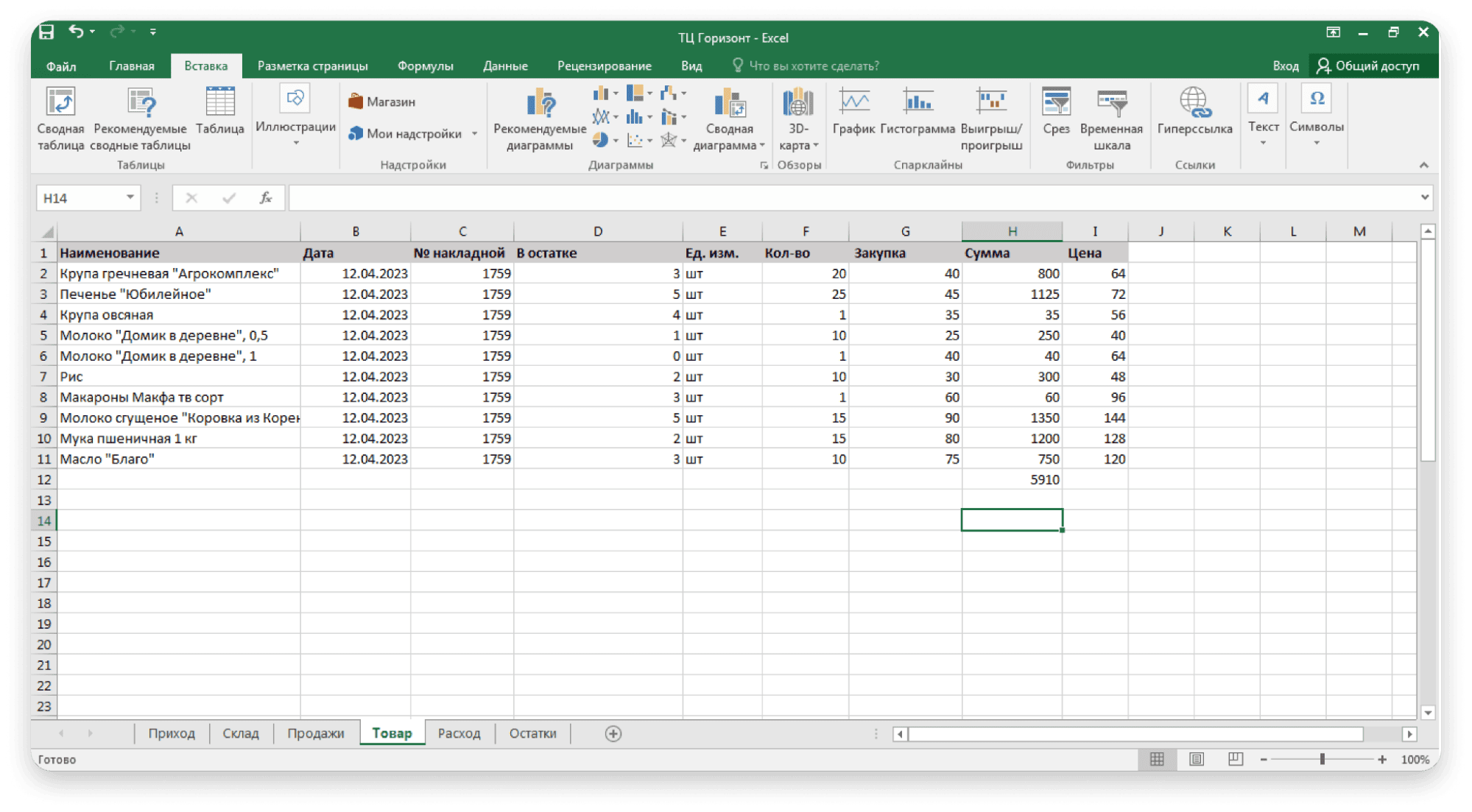Screen dimensions: 1472x812
Task: Click the Вход sign-in link
Action: coord(1285,66)
